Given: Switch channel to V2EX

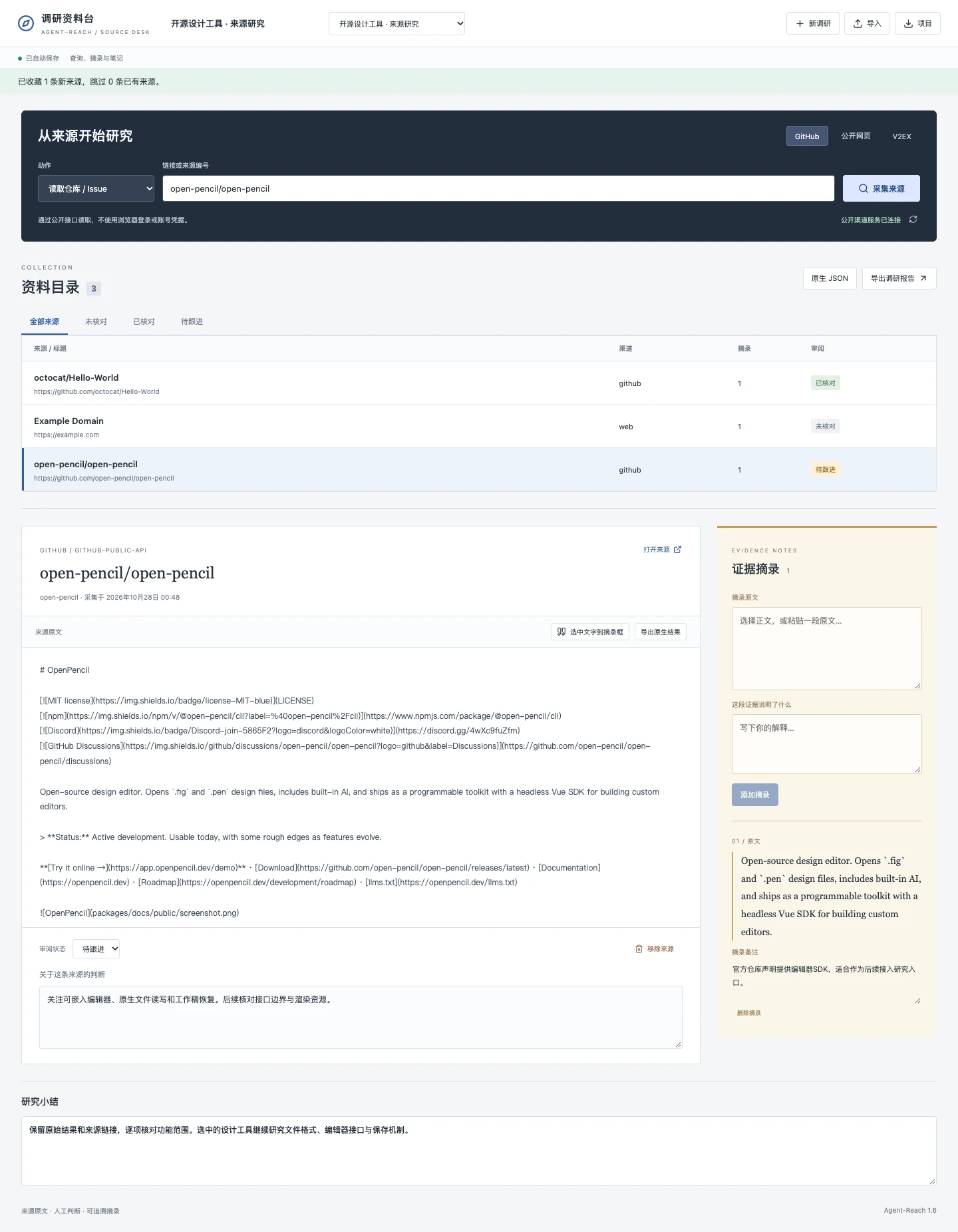Looking at the screenshot, I should 901,136.
